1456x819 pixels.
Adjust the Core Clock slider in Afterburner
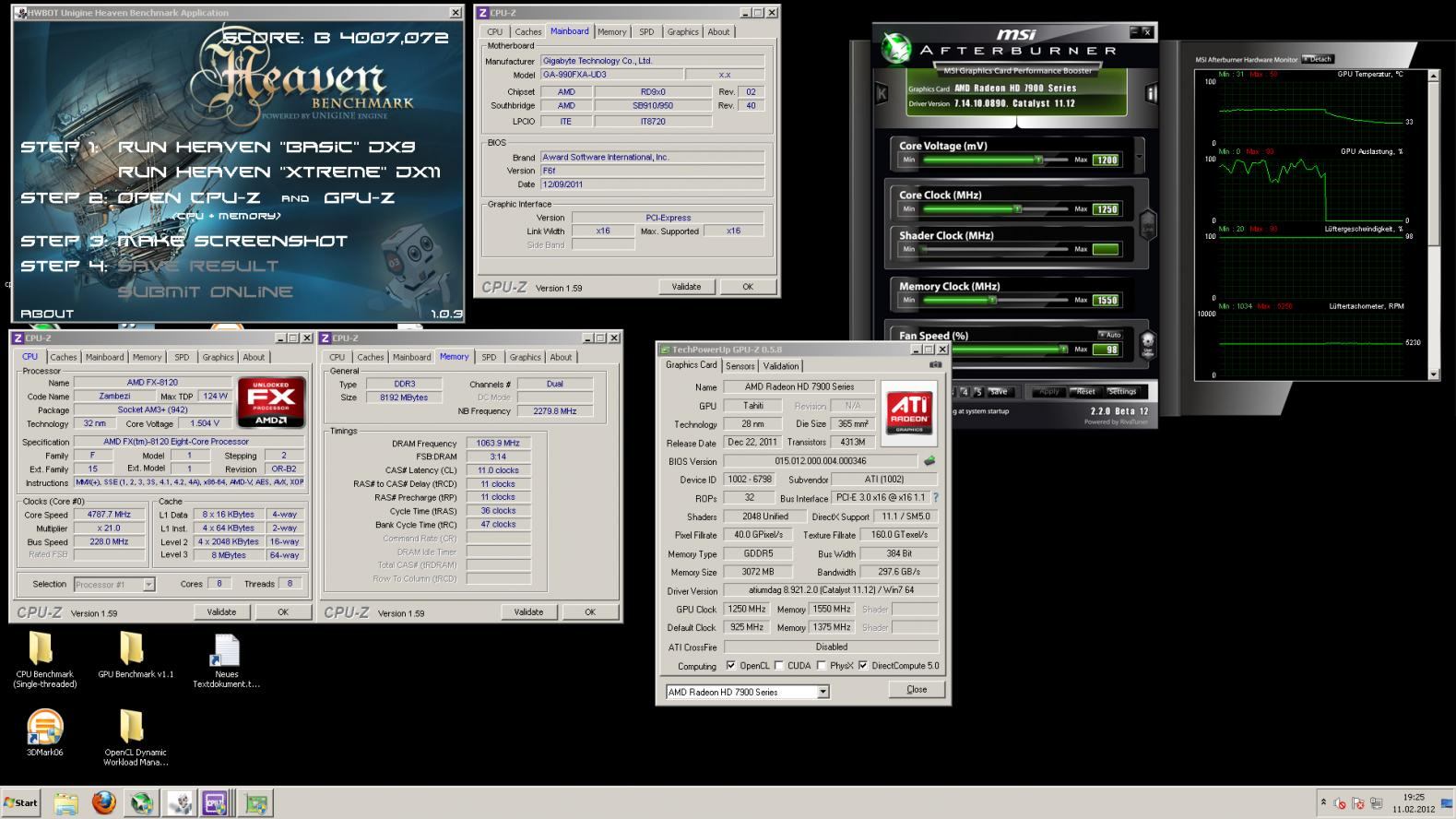[x=1017, y=209]
